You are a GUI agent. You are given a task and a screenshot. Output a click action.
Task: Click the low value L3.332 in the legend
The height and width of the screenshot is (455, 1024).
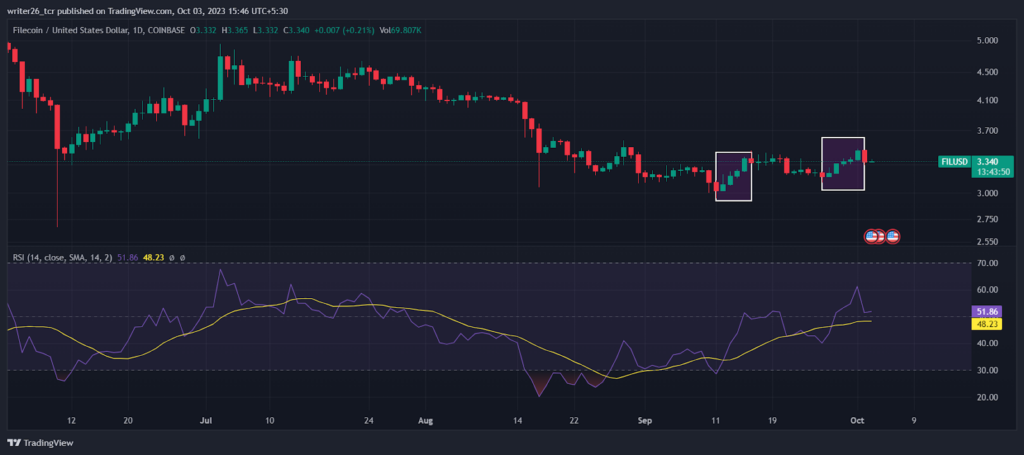pyautogui.click(x=264, y=30)
